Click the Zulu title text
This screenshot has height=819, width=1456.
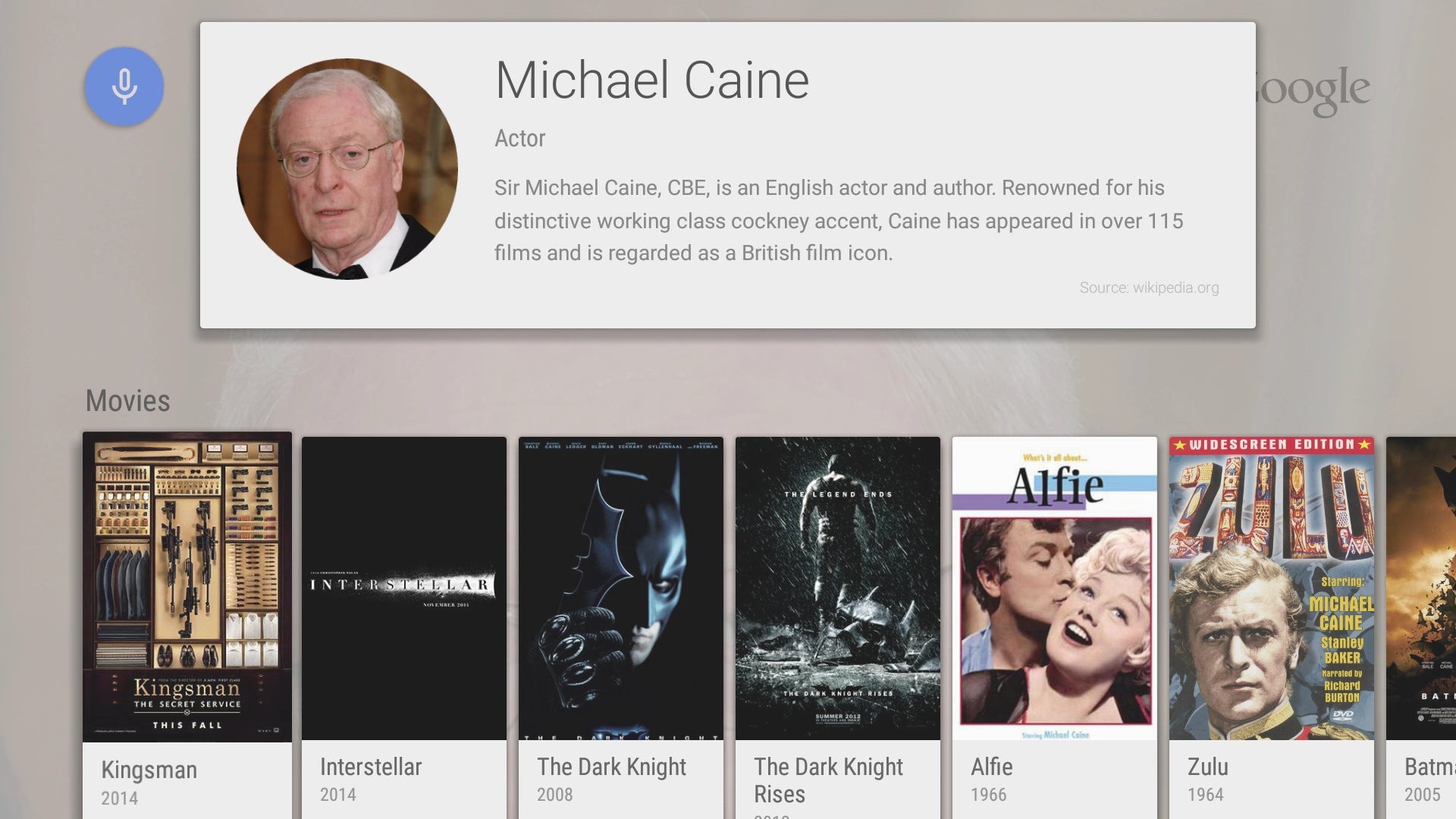[x=1207, y=767]
